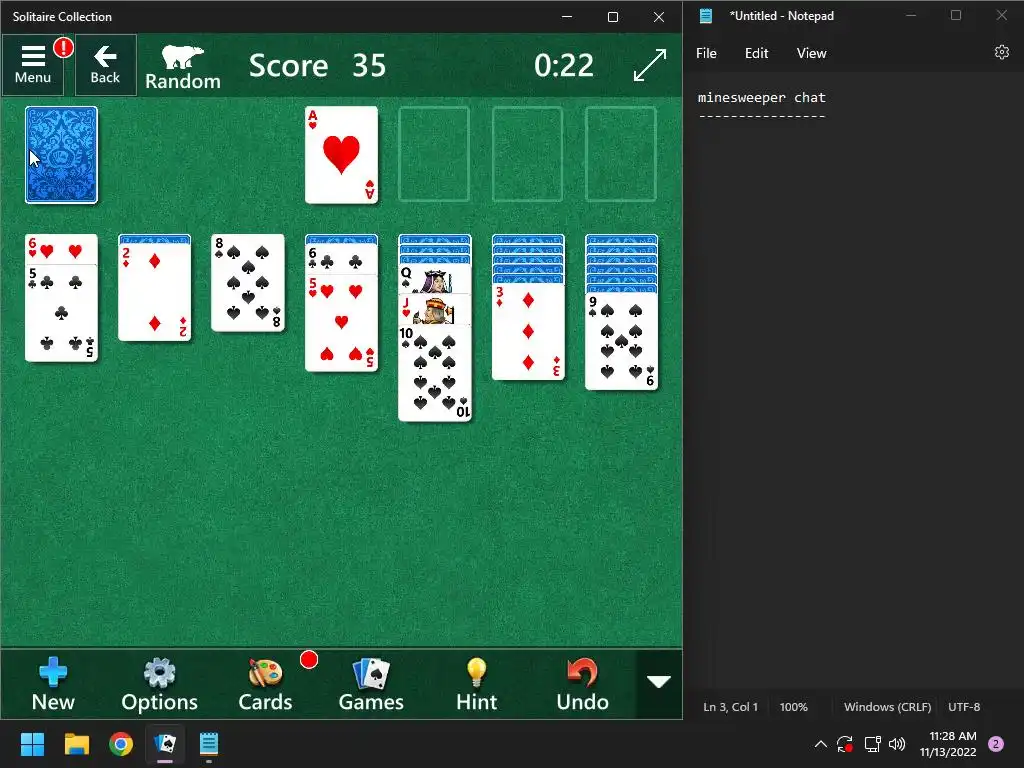Click 'Windows (CRLF)' line ending indicator

(888, 707)
